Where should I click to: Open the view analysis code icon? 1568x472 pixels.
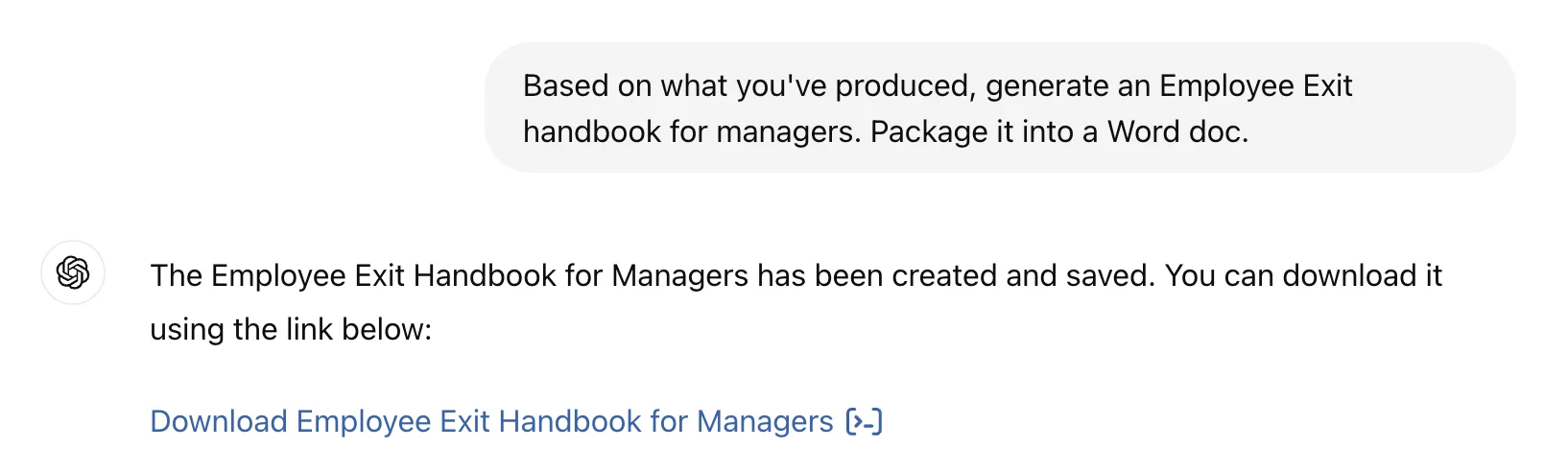[864, 421]
